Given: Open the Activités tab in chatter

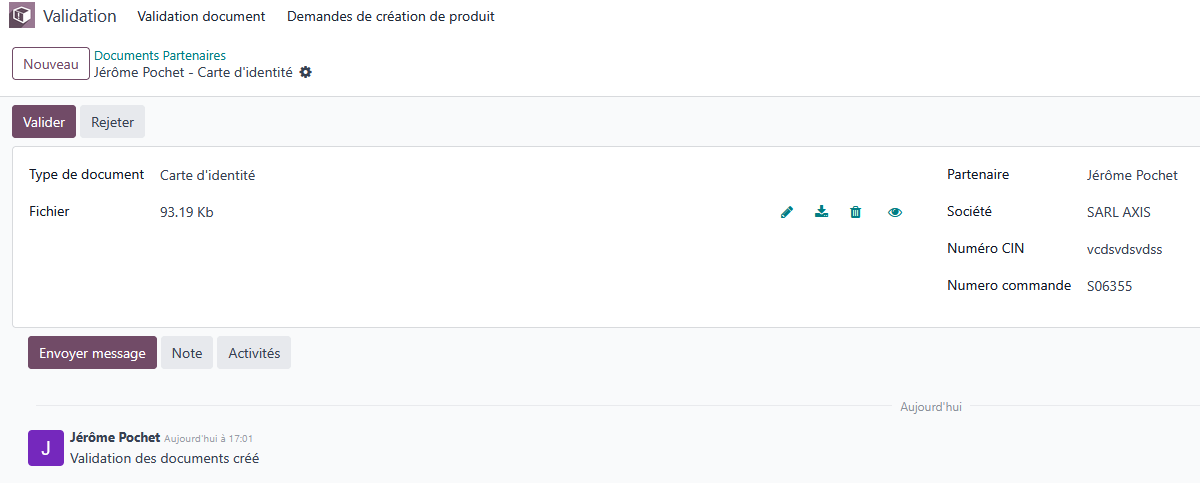Looking at the screenshot, I should [x=254, y=353].
